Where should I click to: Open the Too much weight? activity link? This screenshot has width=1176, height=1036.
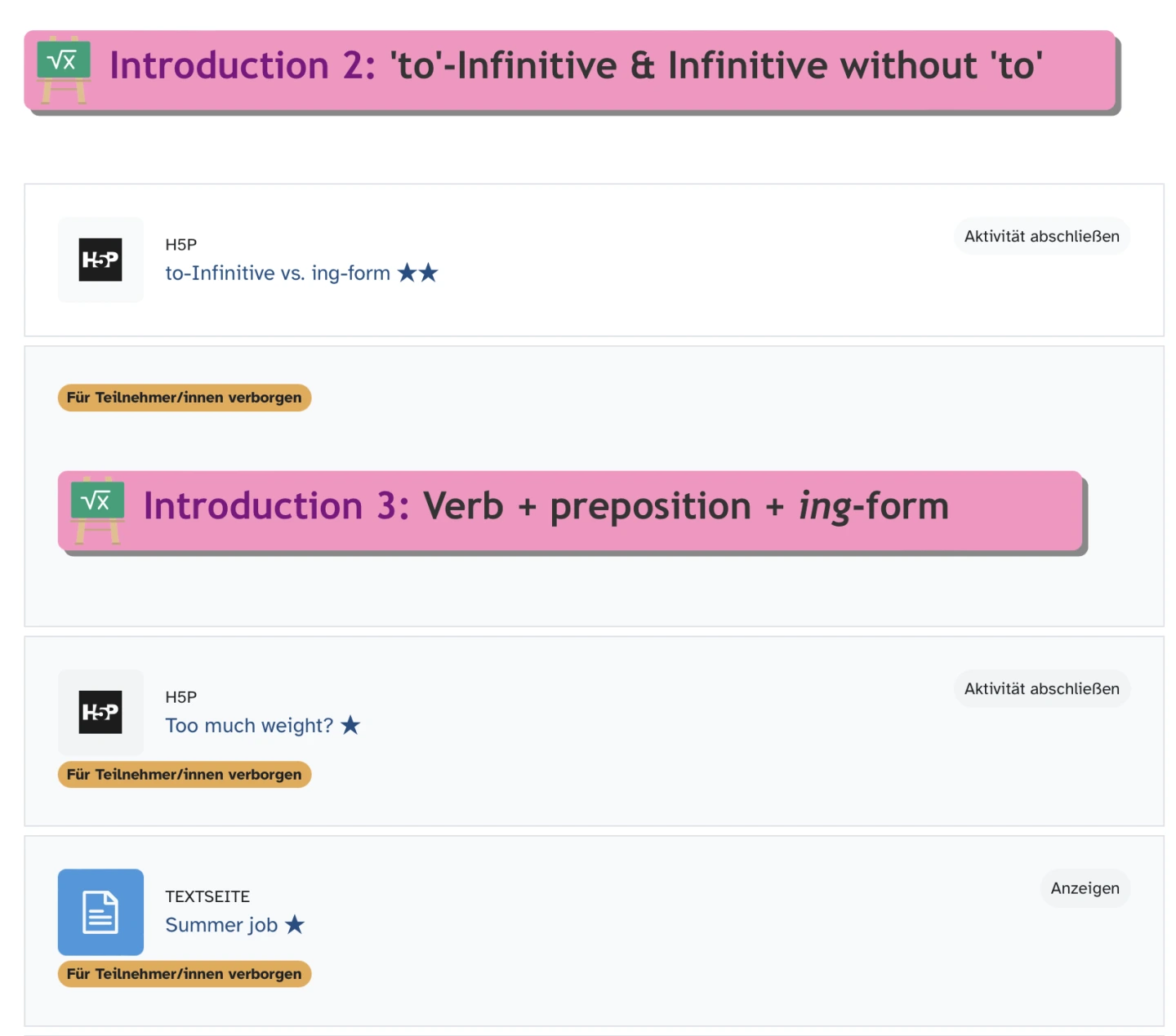[249, 726]
